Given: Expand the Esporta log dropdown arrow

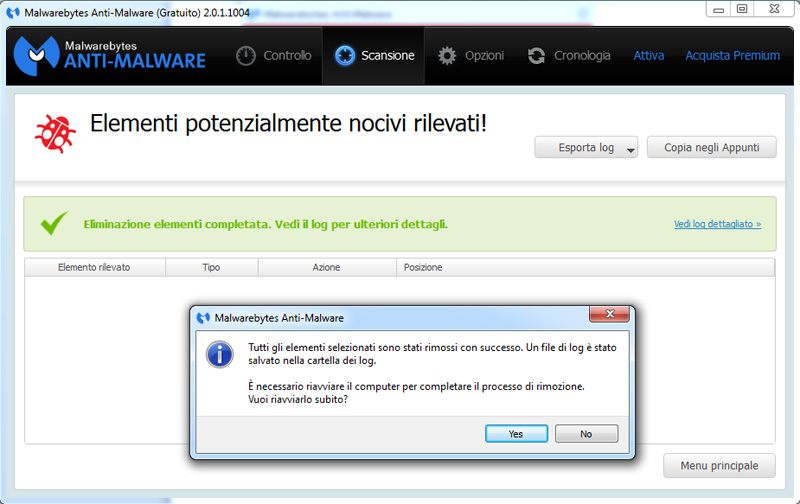Looking at the screenshot, I should [631, 150].
